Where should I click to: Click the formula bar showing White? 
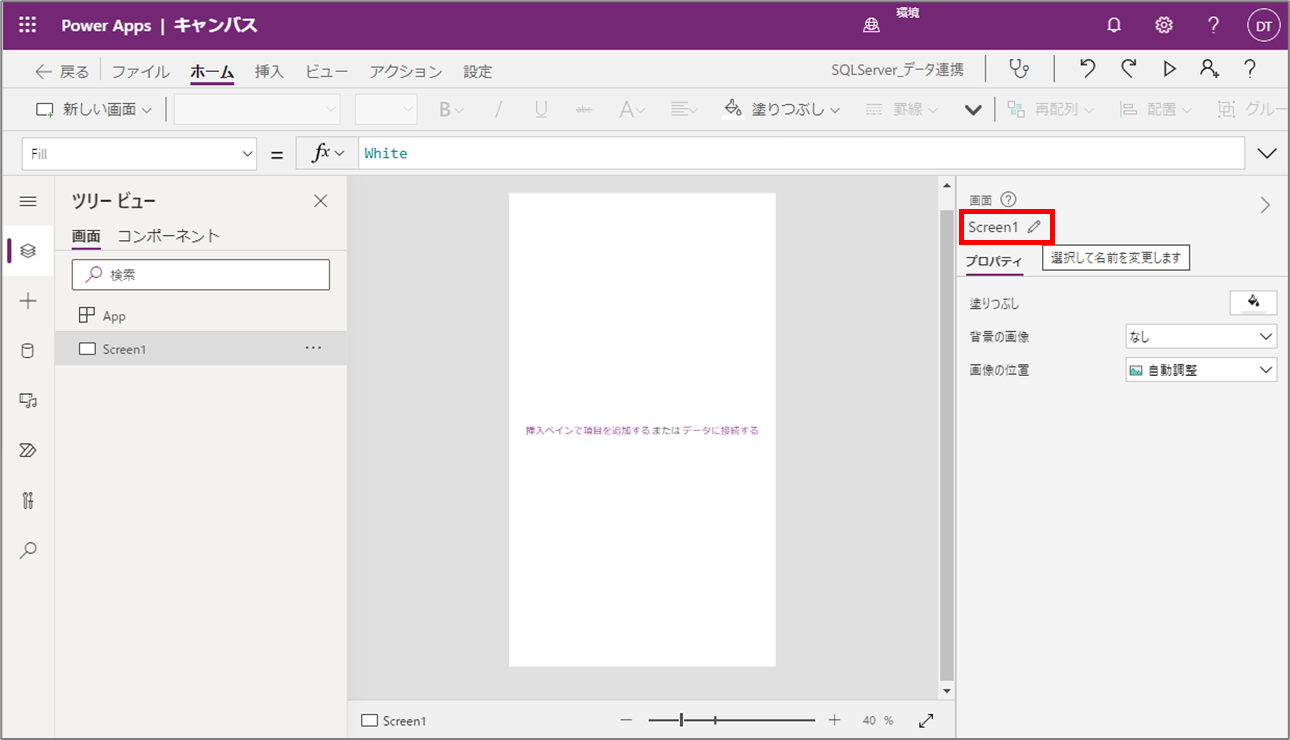pyautogui.click(x=800, y=154)
